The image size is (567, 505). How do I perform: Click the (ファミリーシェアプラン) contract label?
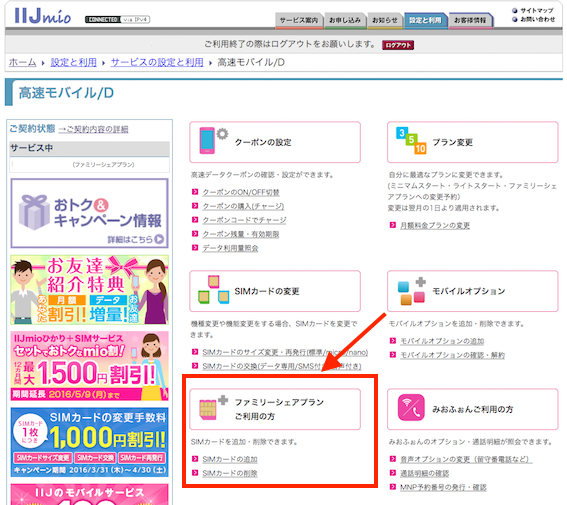click(x=103, y=165)
